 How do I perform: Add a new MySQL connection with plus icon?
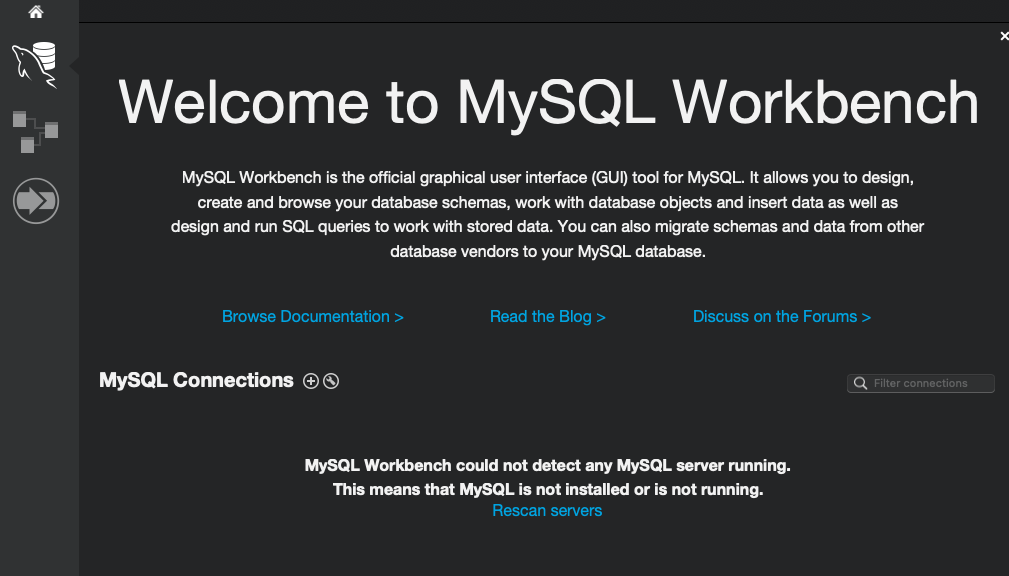(x=311, y=381)
